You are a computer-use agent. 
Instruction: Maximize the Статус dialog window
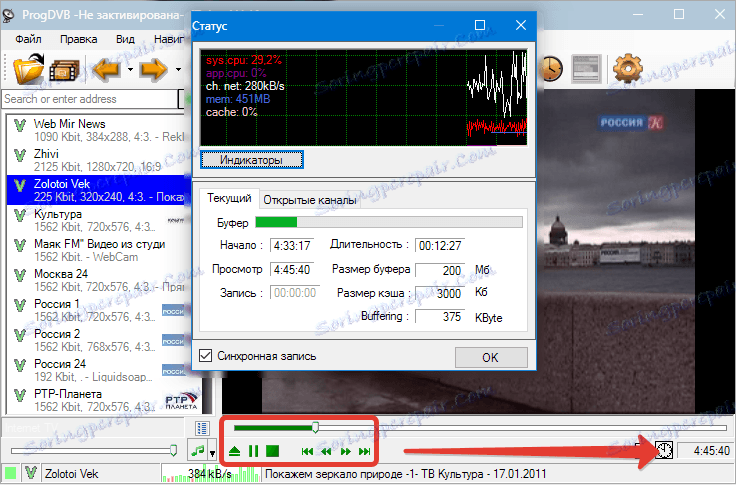480,25
